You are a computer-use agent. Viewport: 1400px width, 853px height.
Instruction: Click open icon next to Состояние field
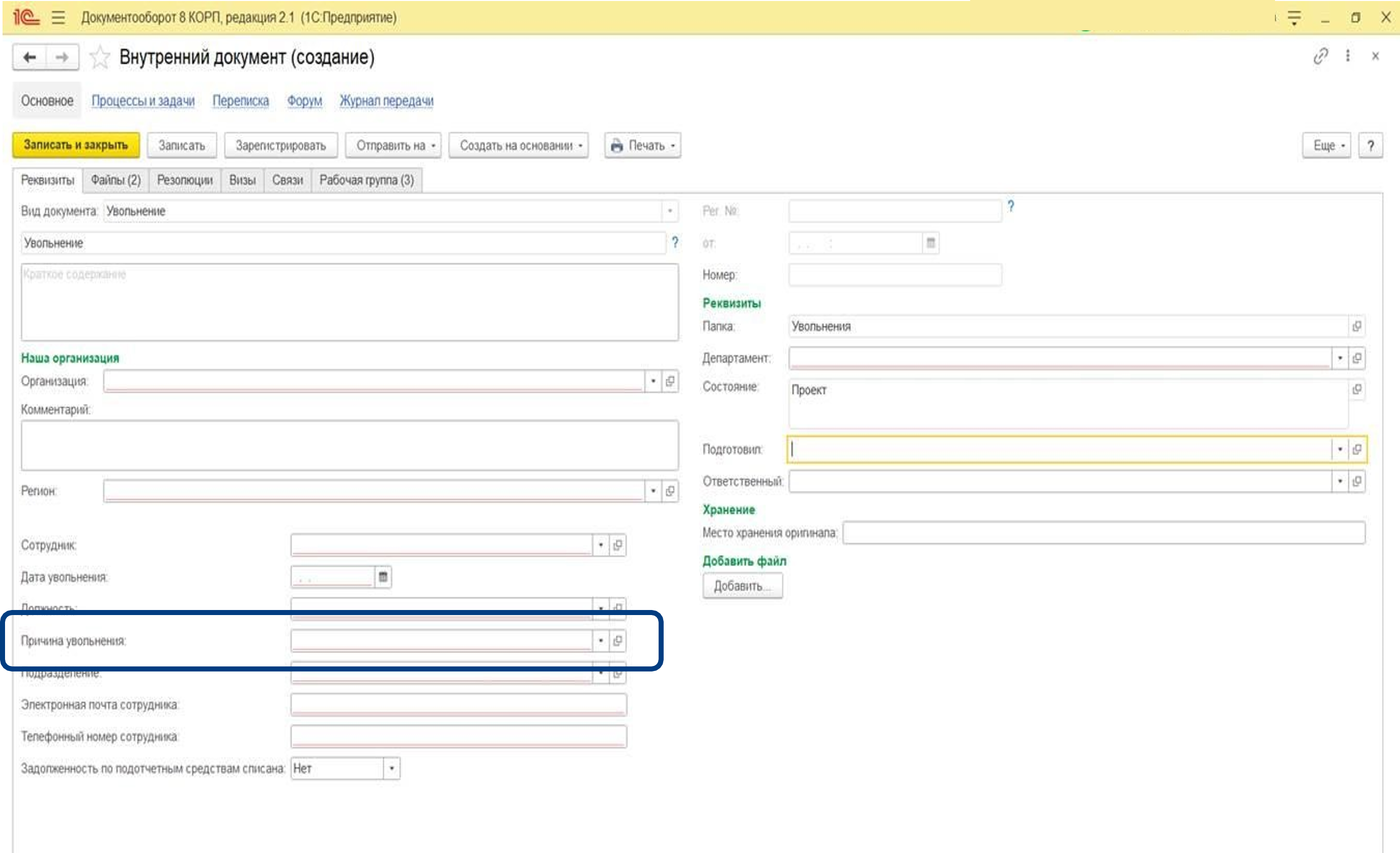[1357, 389]
